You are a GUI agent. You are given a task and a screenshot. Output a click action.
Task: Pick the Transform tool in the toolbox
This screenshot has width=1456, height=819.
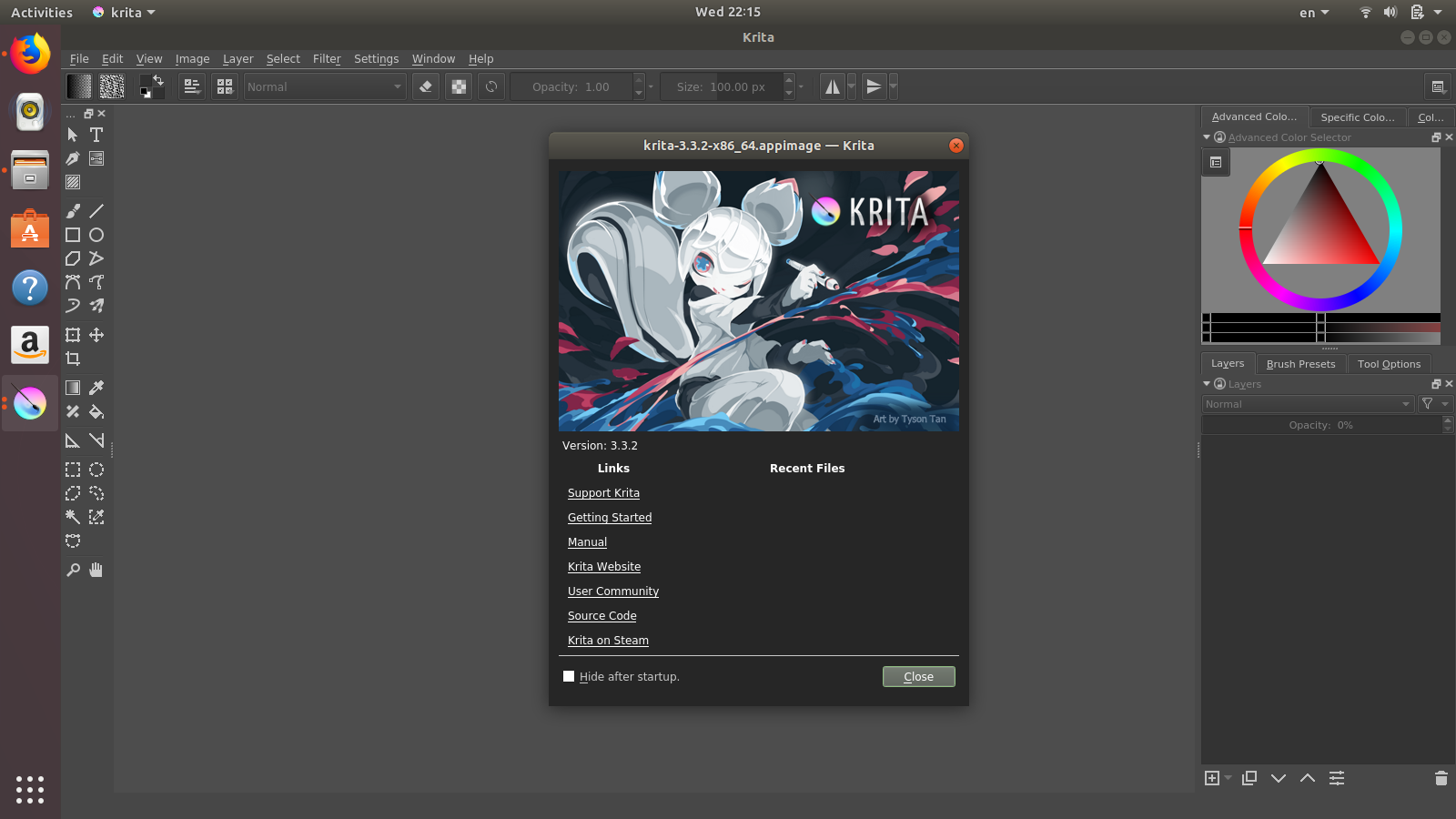click(73, 335)
